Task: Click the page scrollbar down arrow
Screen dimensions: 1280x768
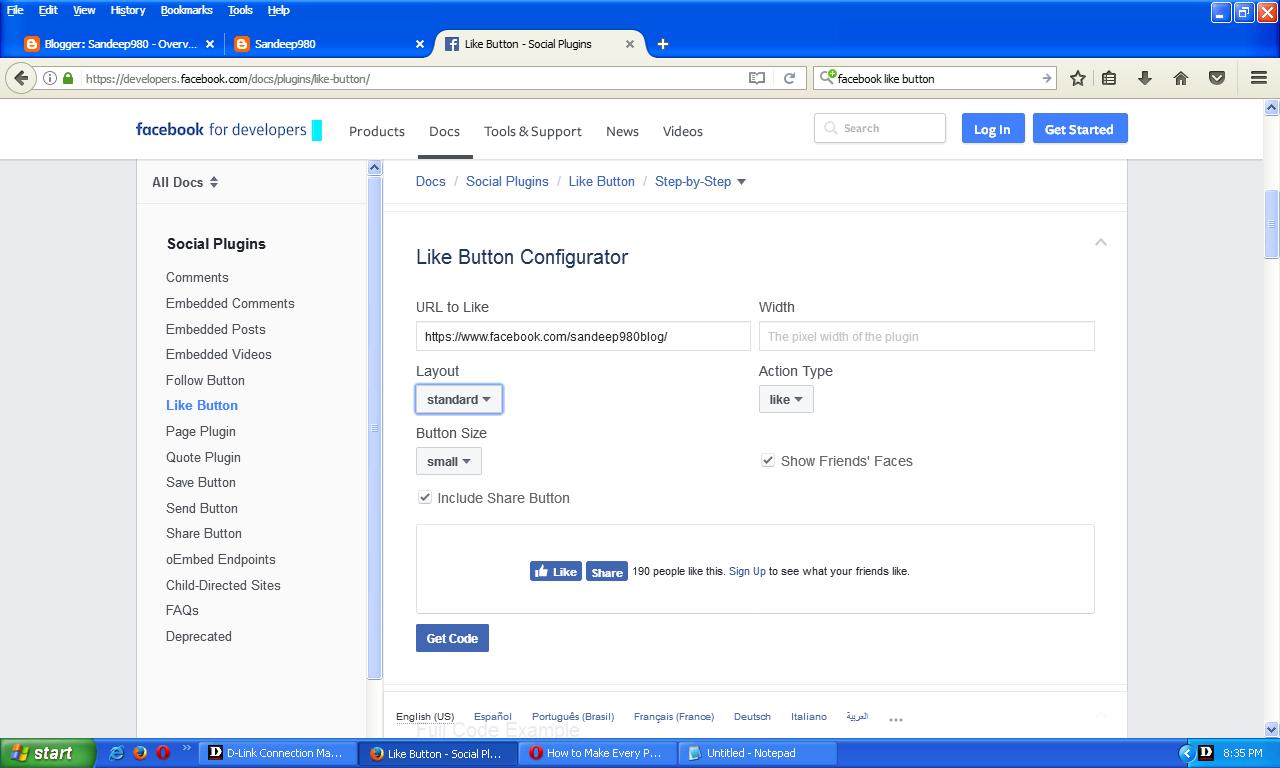Action: coord(1272,729)
